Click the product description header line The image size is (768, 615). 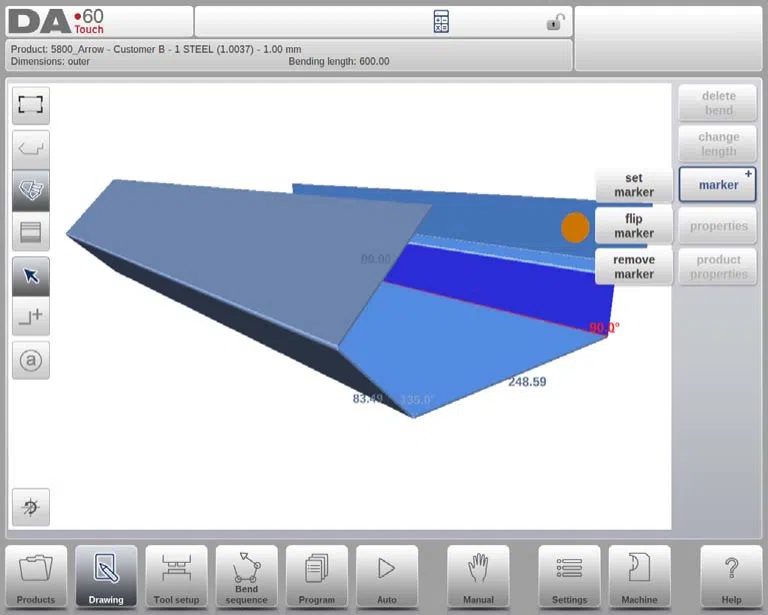(156, 49)
